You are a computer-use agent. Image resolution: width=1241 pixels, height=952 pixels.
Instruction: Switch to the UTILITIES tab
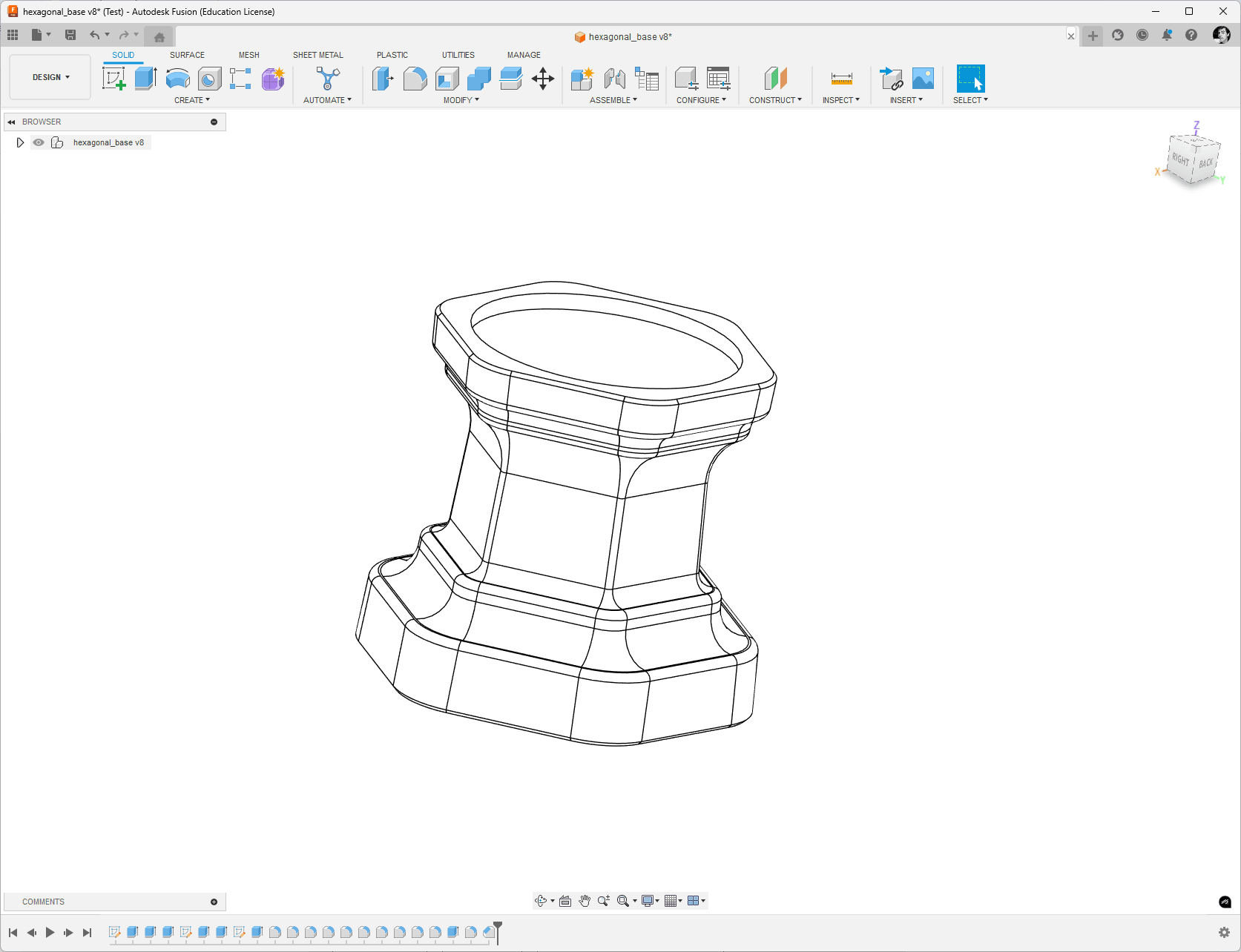pyautogui.click(x=458, y=55)
